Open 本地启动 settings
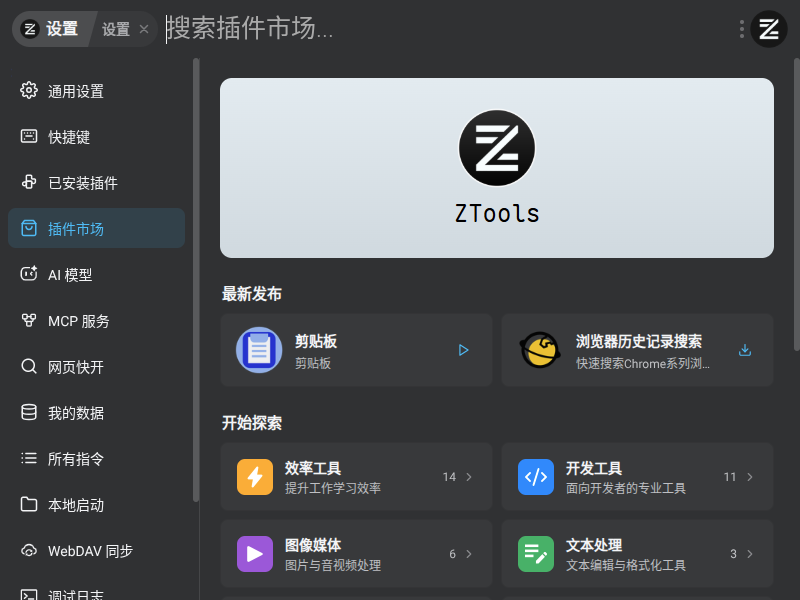This screenshot has width=800, height=600. [96, 504]
